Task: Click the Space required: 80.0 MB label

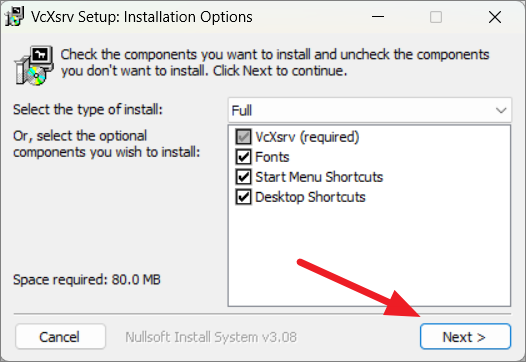Action: pyautogui.click(x=87, y=279)
